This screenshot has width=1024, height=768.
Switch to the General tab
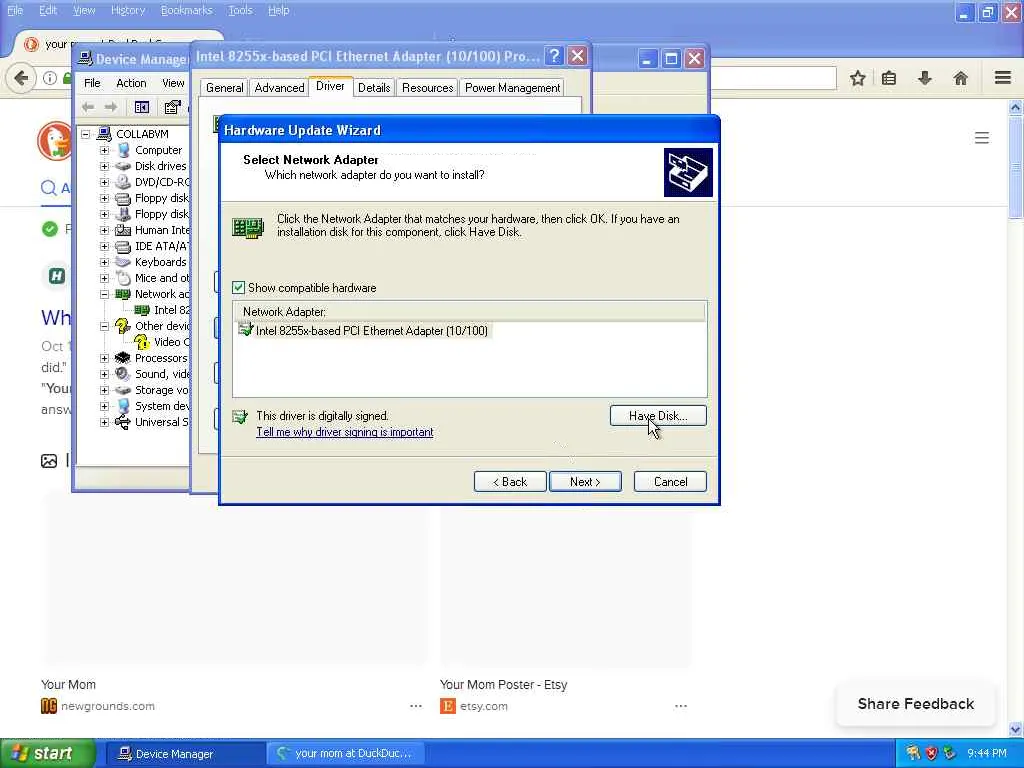click(224, 88)
